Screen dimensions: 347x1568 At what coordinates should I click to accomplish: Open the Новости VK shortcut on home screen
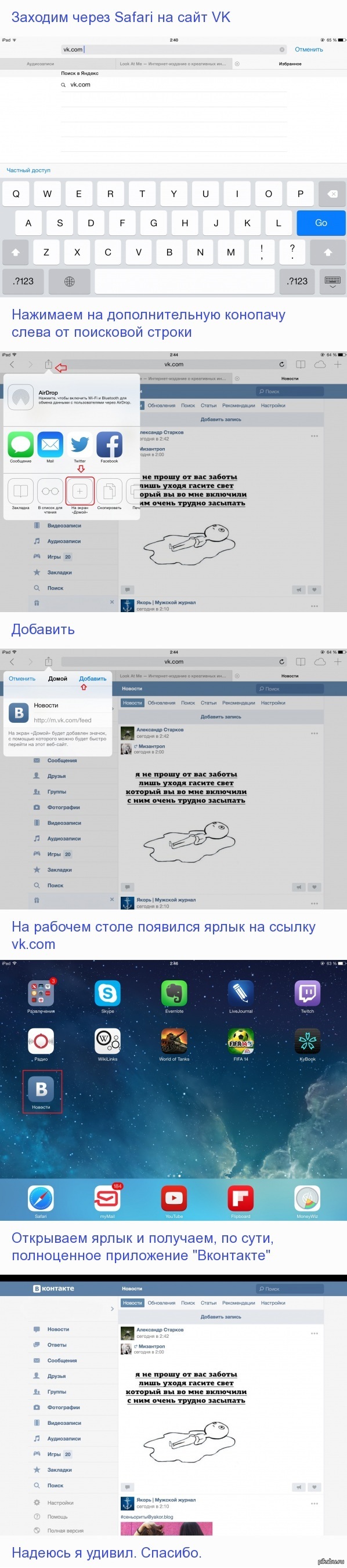41,1090
